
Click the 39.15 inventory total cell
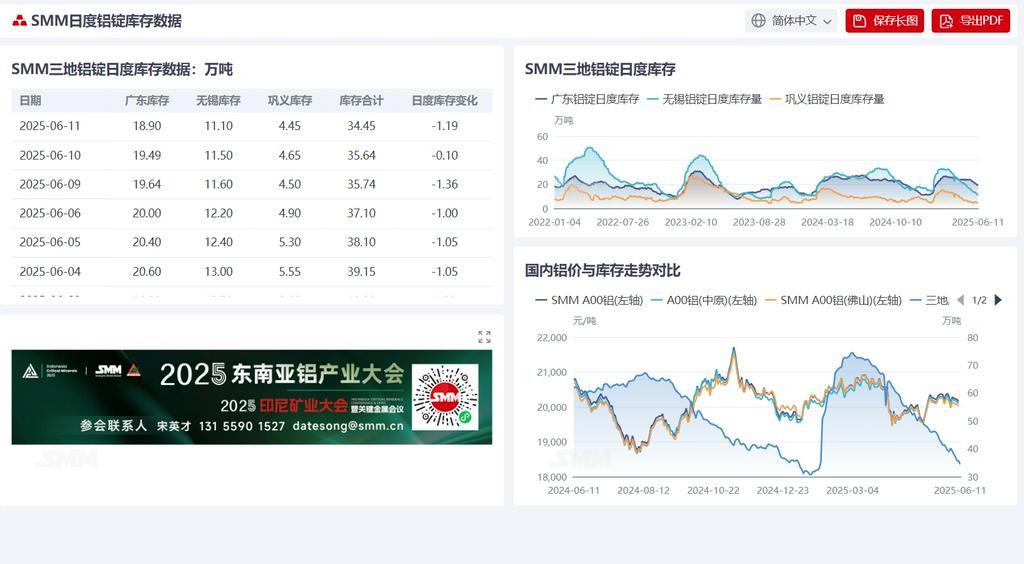click(x=361, y=272)
